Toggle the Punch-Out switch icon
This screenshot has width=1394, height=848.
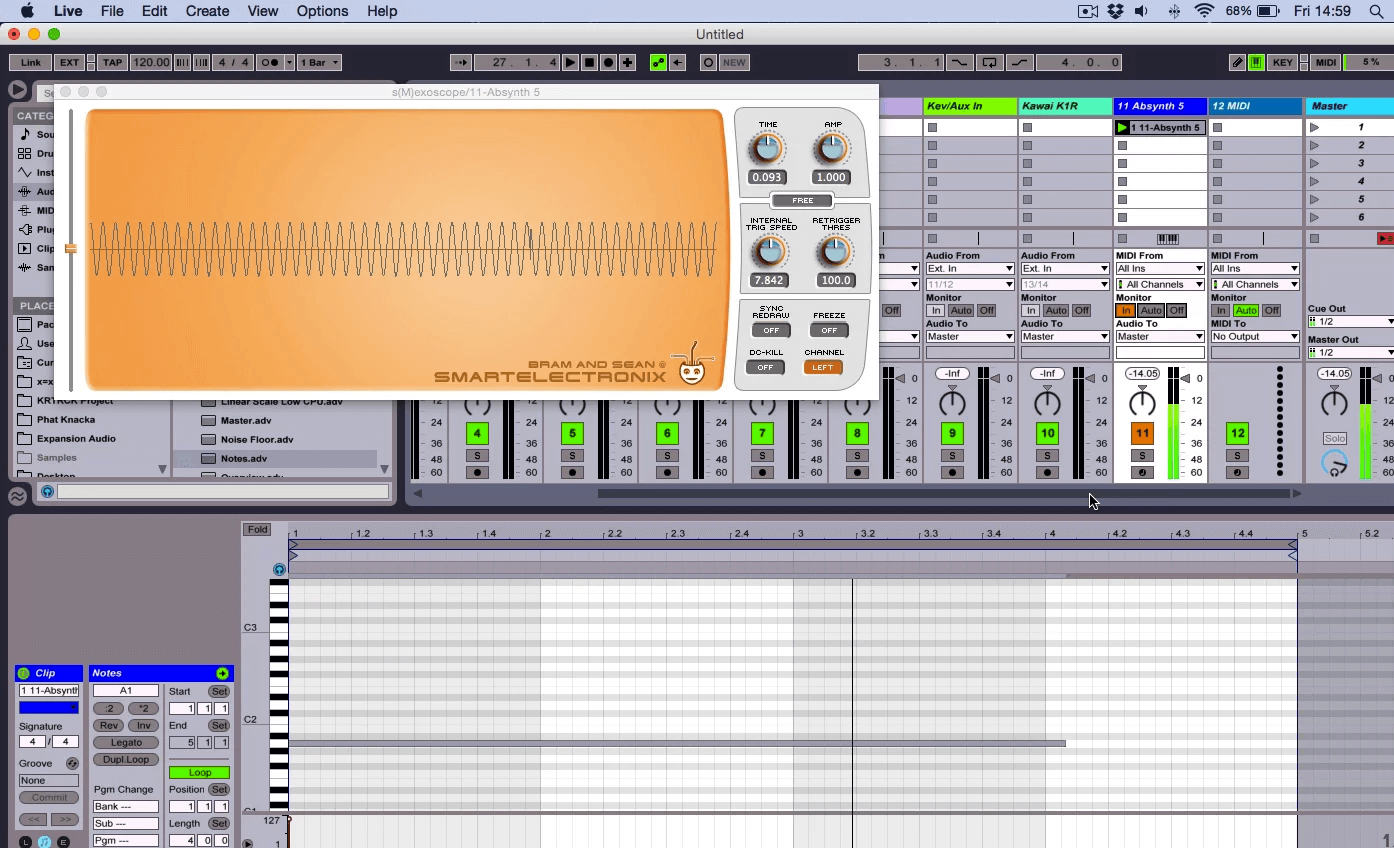tap(1020, 62)
